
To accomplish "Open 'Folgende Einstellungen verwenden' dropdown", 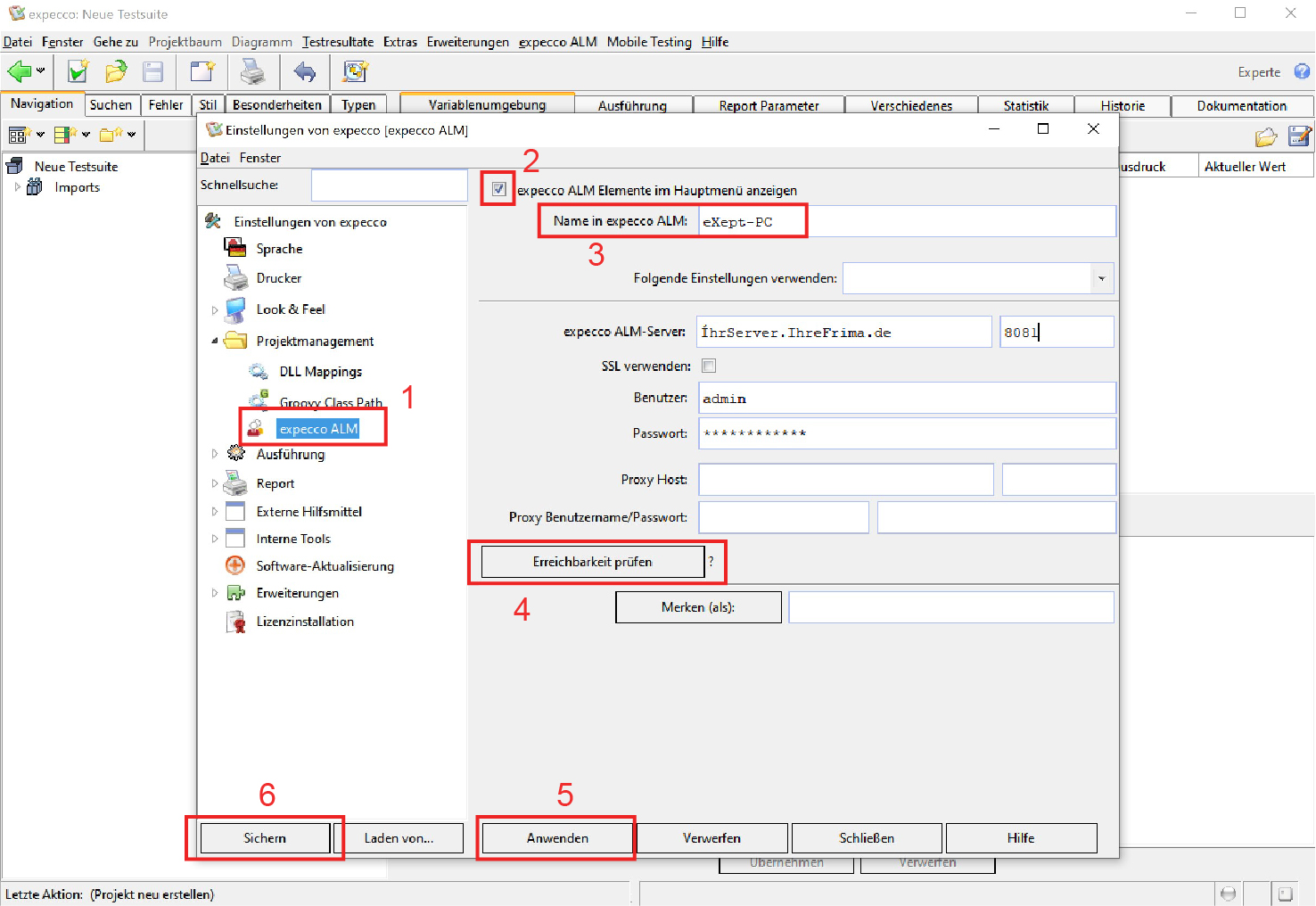I will [1102, 278].
